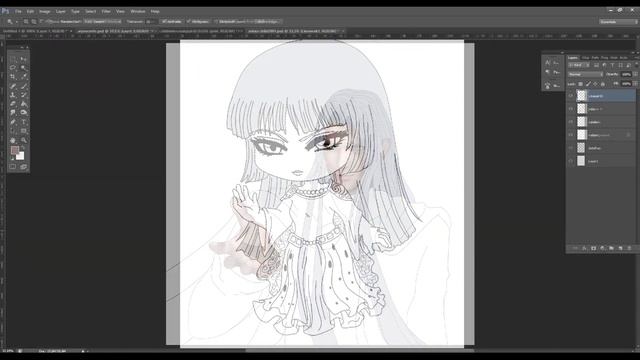This screenshot has height=360, width=640.
Task: Open the Sample Size dropdown
Action: coord(102,21)
